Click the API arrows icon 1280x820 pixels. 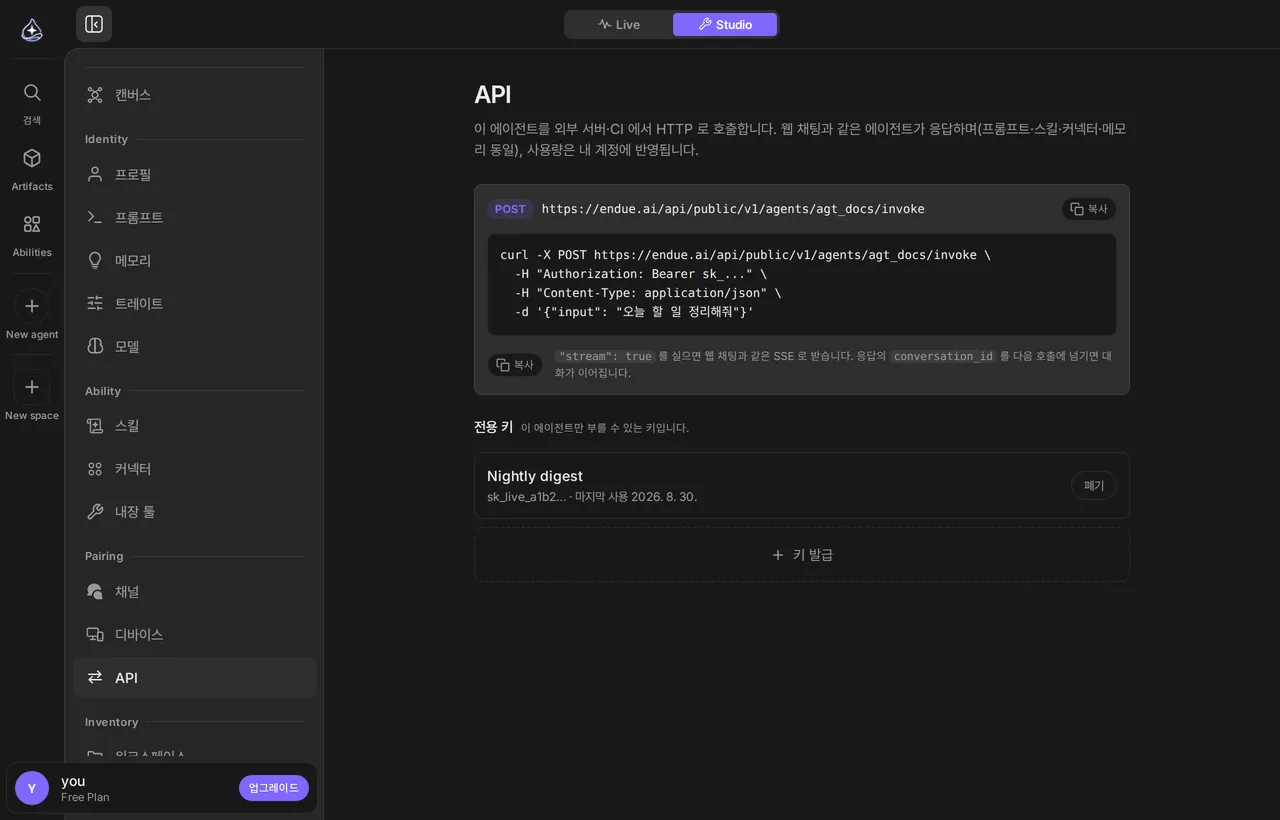[x=95, y=678]
